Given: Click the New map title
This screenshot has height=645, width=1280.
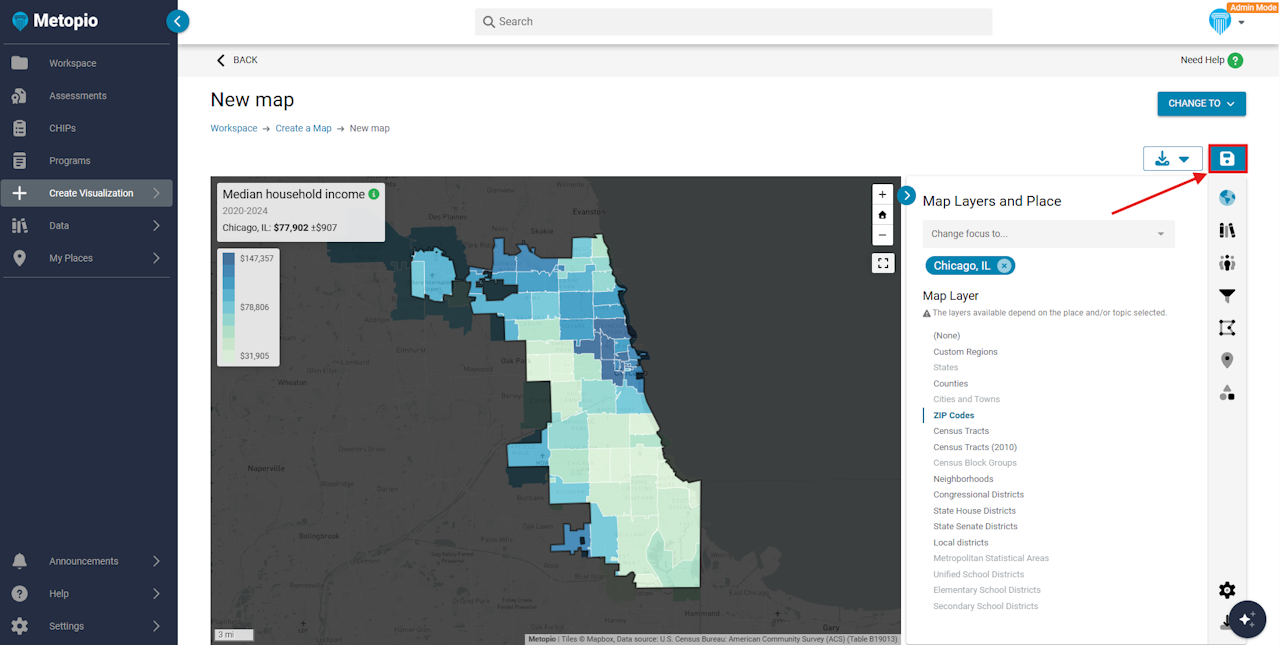Looking at the screenshot, I should click(252, 100).
